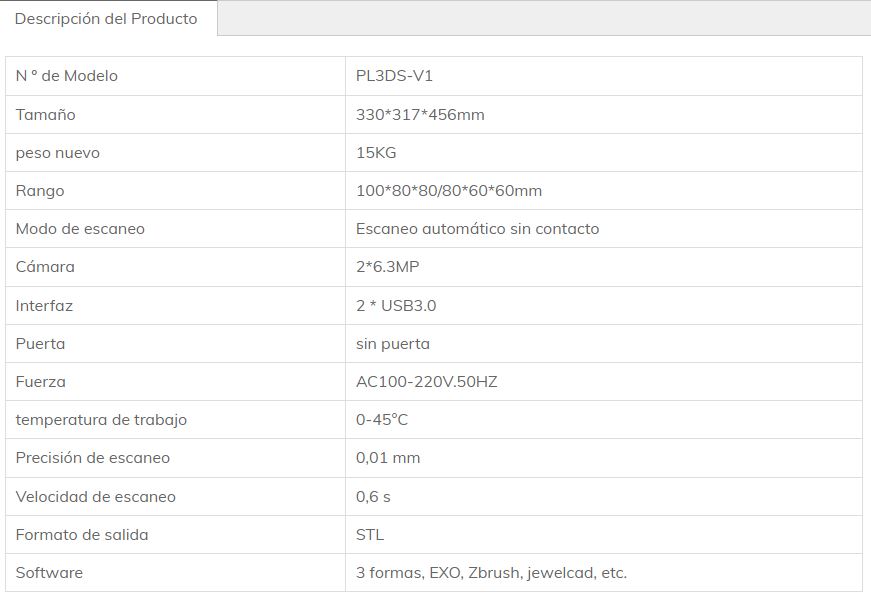Click the PL3DS-V1 model number cell
871x603 pixels.
(x=394, y=76)
